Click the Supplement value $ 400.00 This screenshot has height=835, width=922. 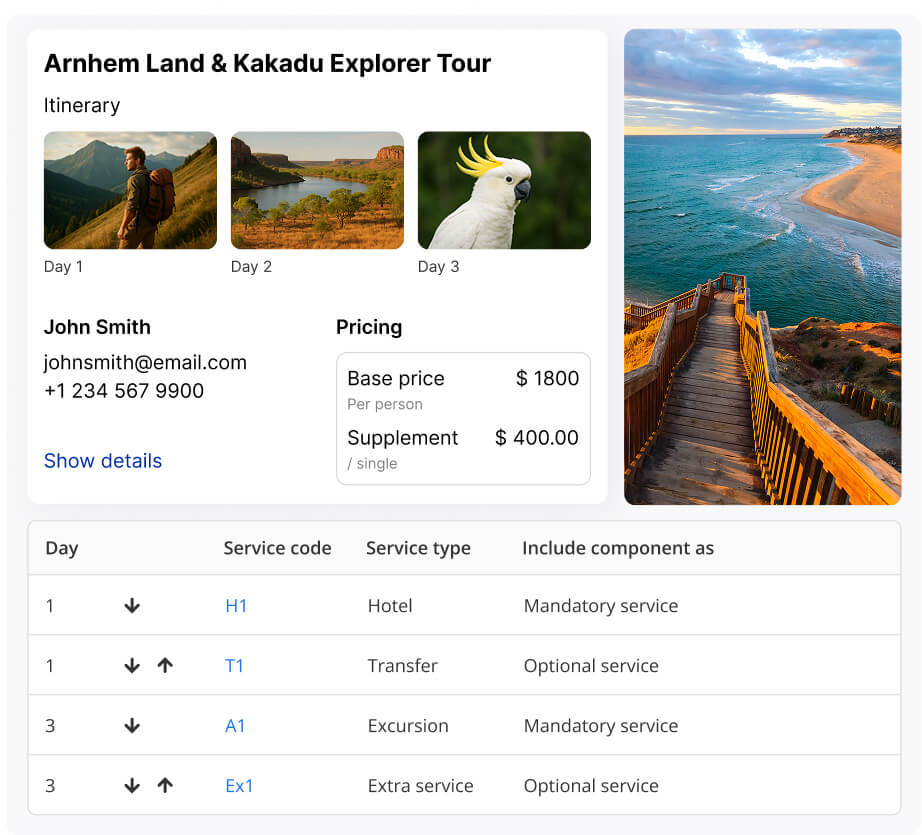coord(537,437)
